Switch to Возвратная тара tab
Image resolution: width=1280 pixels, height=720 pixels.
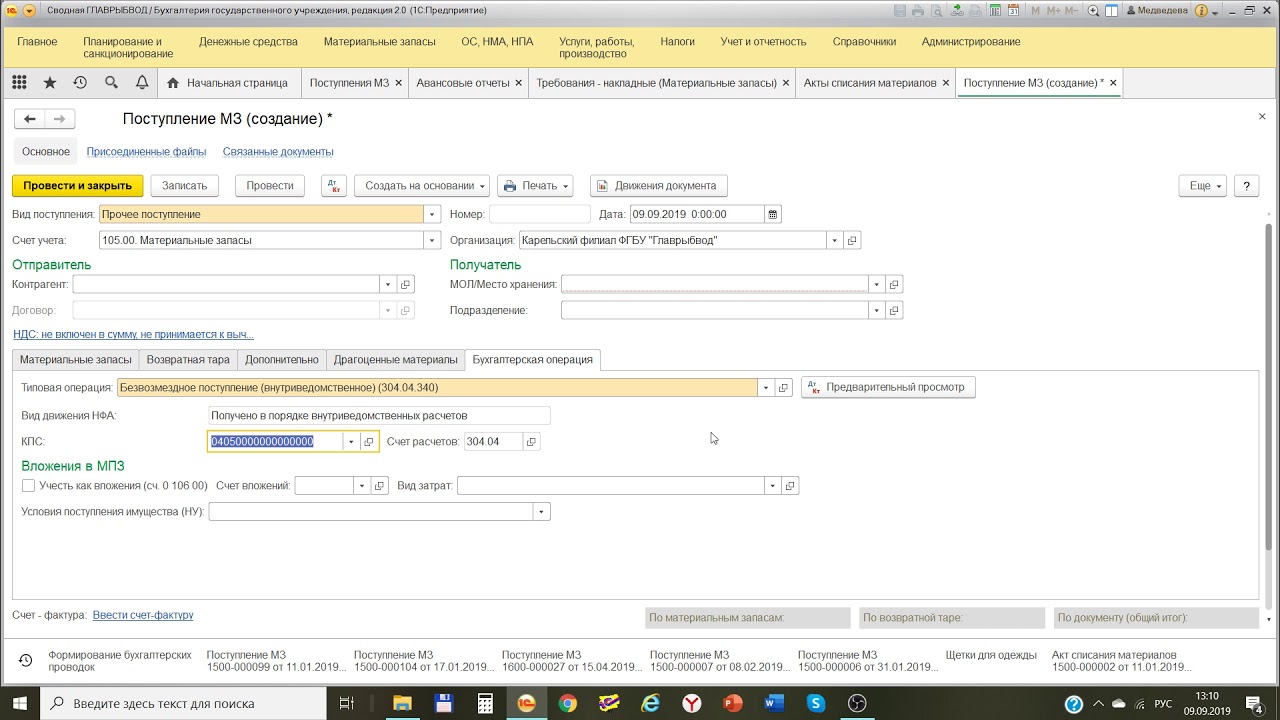tap(188, 360)
